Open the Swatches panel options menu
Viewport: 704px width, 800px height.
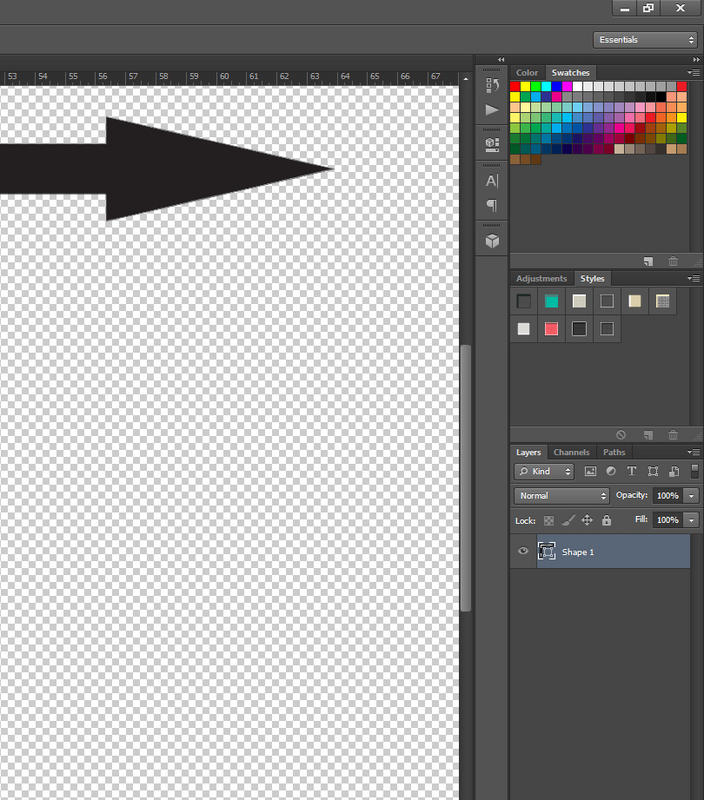click(x=693, y=73)
